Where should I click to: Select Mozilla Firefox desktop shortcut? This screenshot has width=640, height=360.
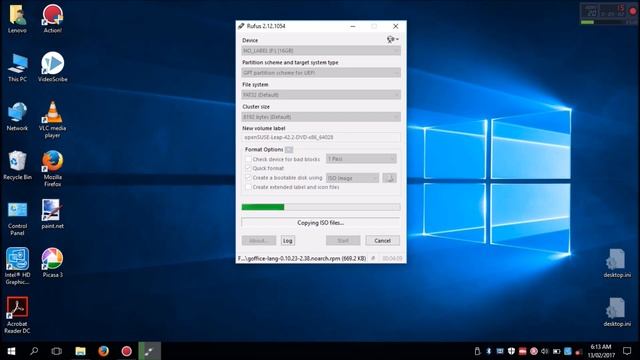pyautogui.click(x=53, y=169)
